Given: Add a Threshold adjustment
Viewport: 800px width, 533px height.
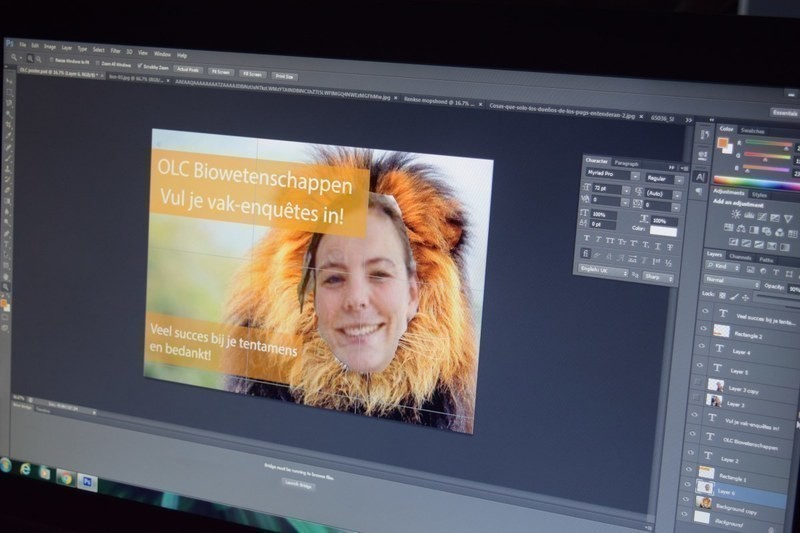Looking at the screenshot, I should pos(759,245).
